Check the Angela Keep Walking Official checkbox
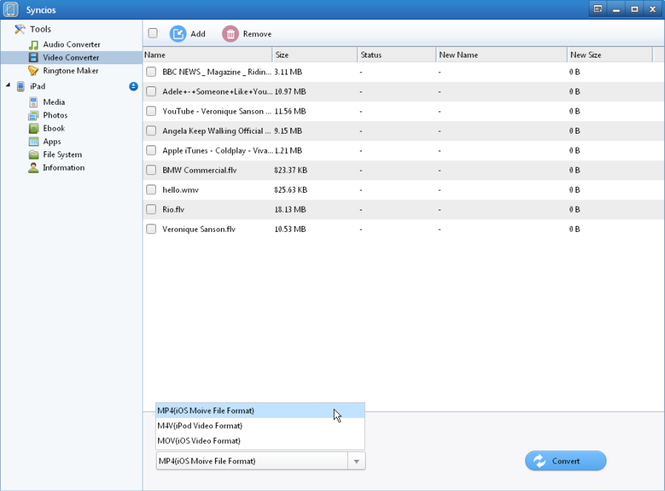The height and width of the screenshot is (491, 665). 151,131
